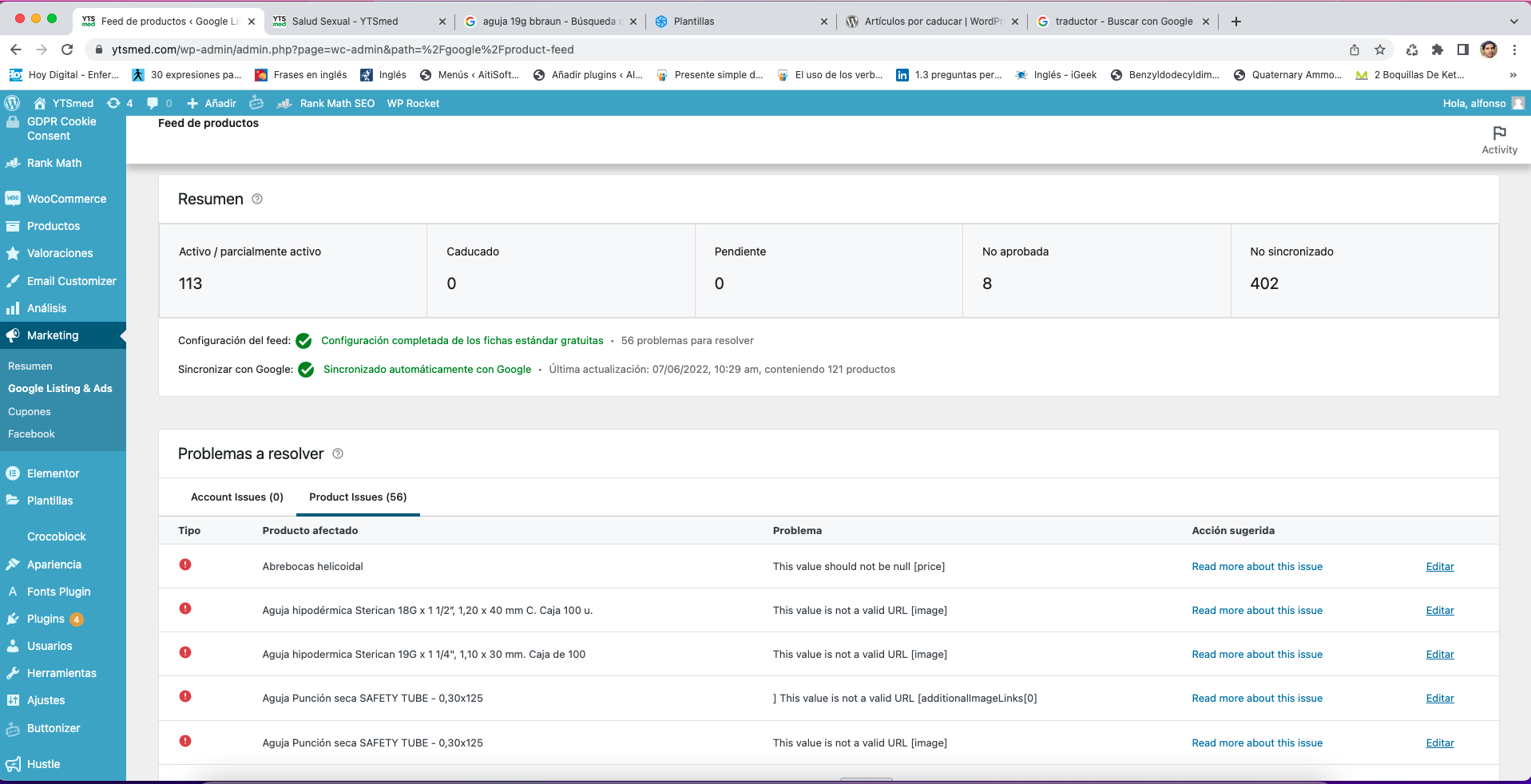This screenshot has width=1531, height=784.
Task: Click the Activity flag icon
Action: [1499, 133]
